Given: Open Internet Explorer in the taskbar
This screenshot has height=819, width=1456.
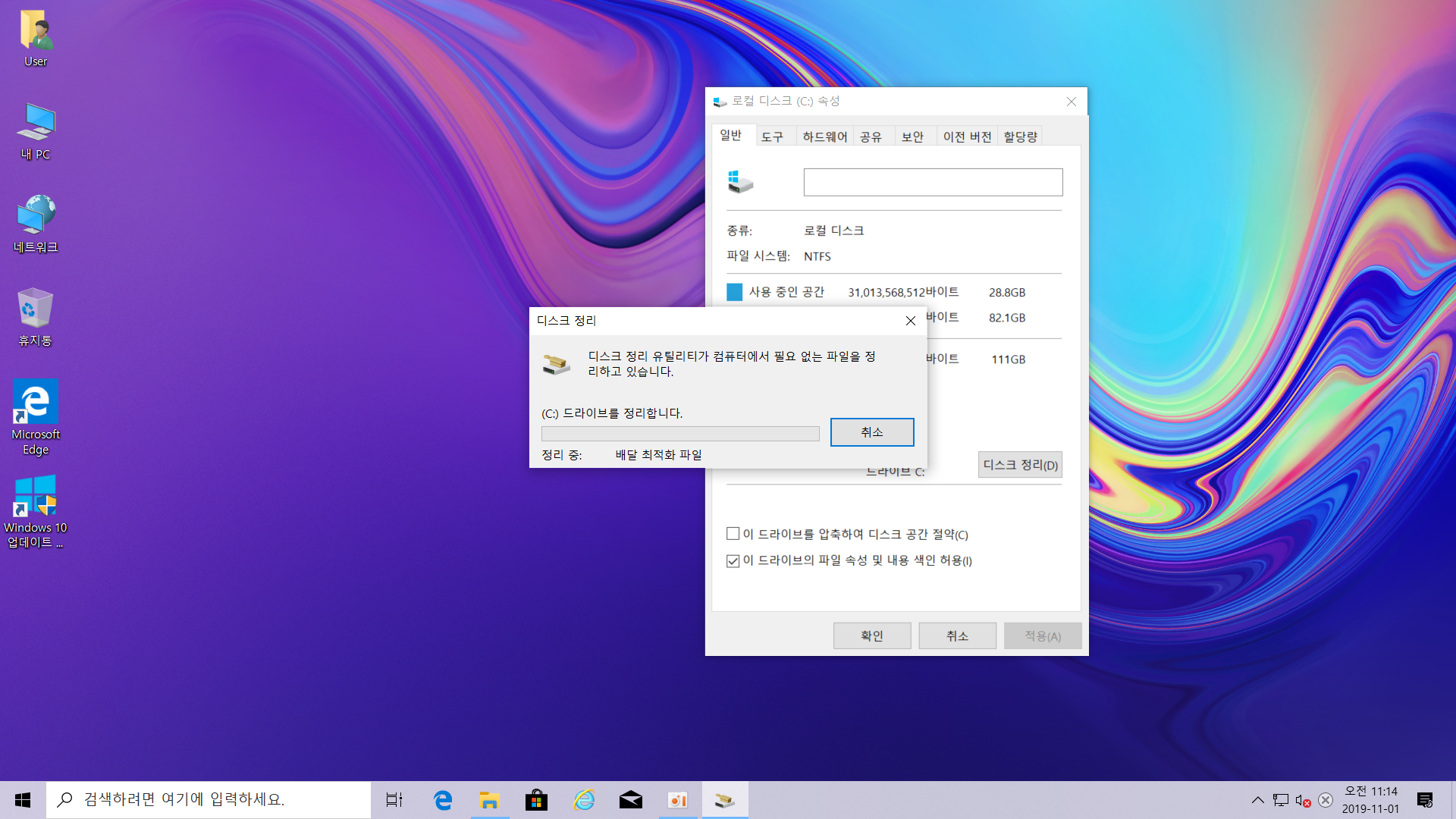Looking at the screenshot, I should (584, 800).
